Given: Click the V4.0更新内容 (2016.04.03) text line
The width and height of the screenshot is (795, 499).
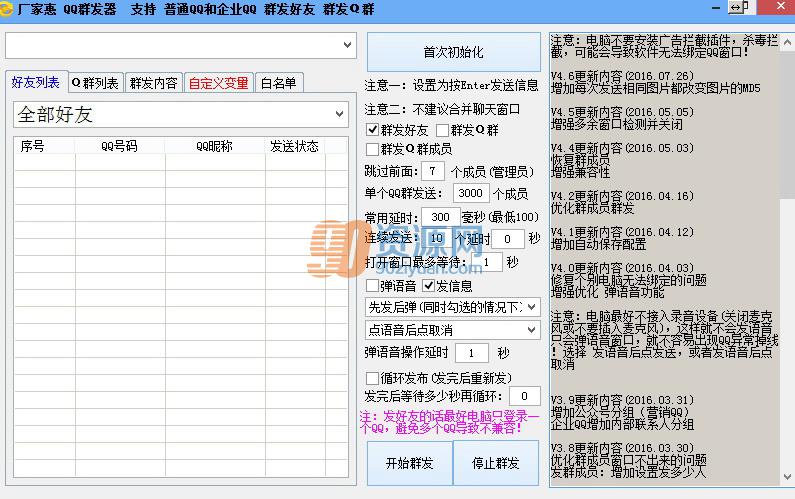Looking at the screenshot, I should [x=622, y=268].
